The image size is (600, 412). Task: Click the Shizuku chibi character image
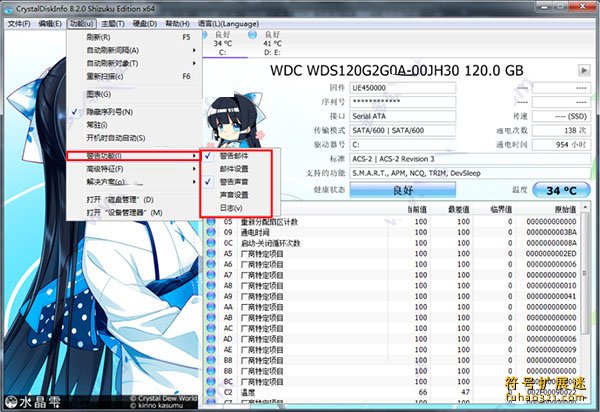[234, 120]
